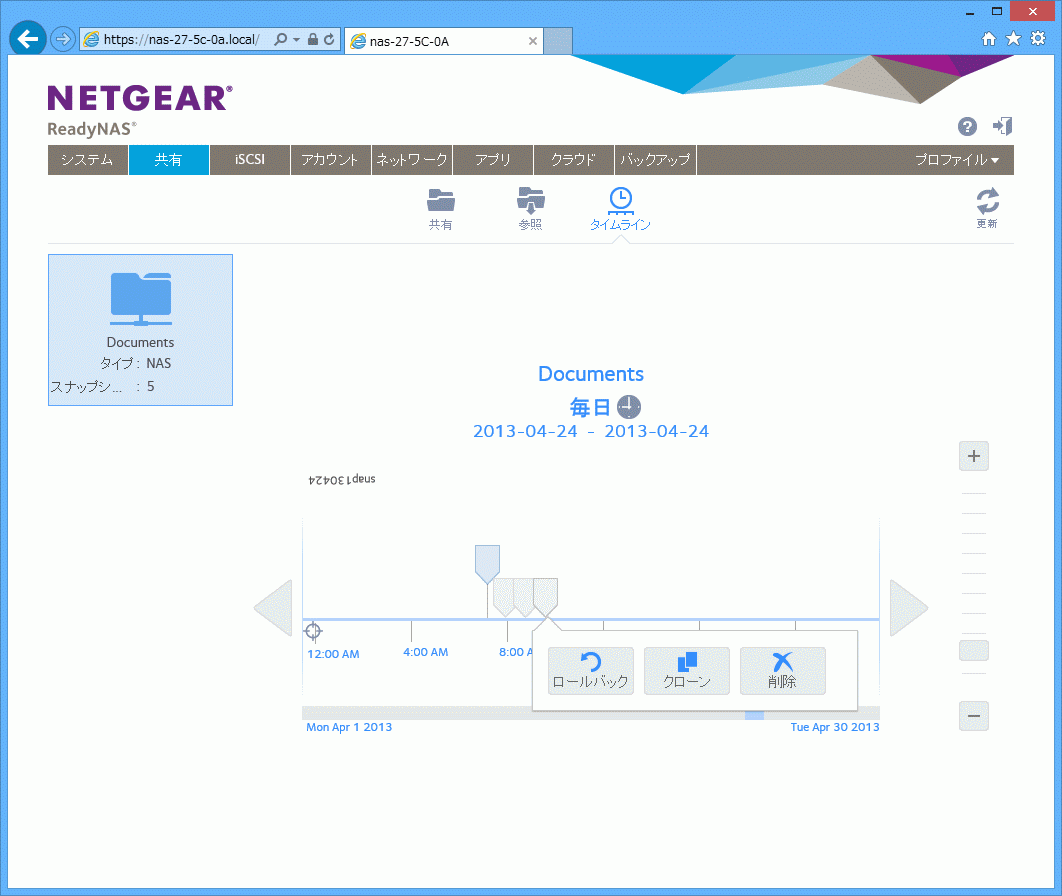The width and height of the screenshot is (1062, 896).
Task: Click the 削除 delete button
Action: pos(782,671)
